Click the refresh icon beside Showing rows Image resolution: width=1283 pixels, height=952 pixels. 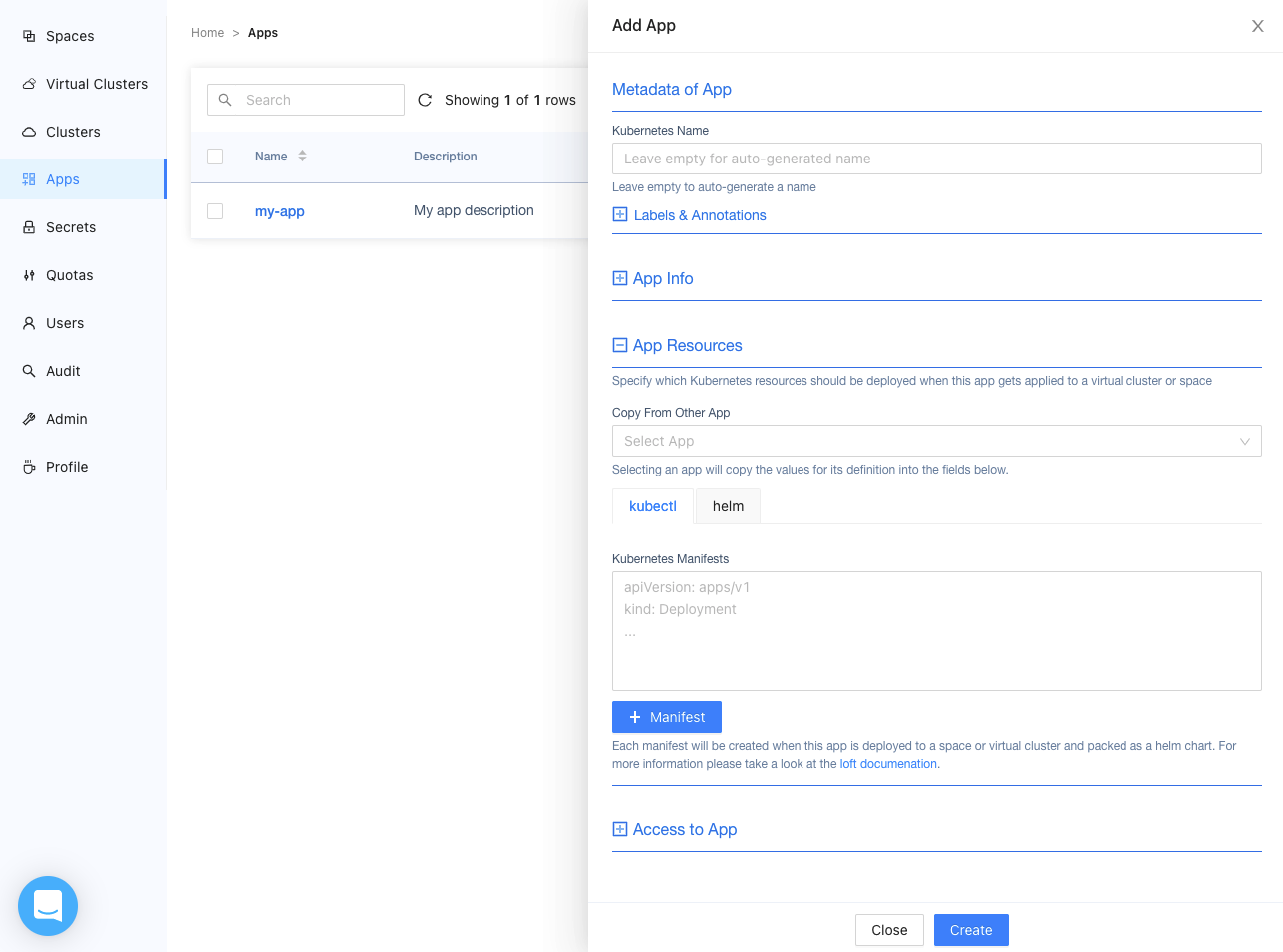click(425, 100)
